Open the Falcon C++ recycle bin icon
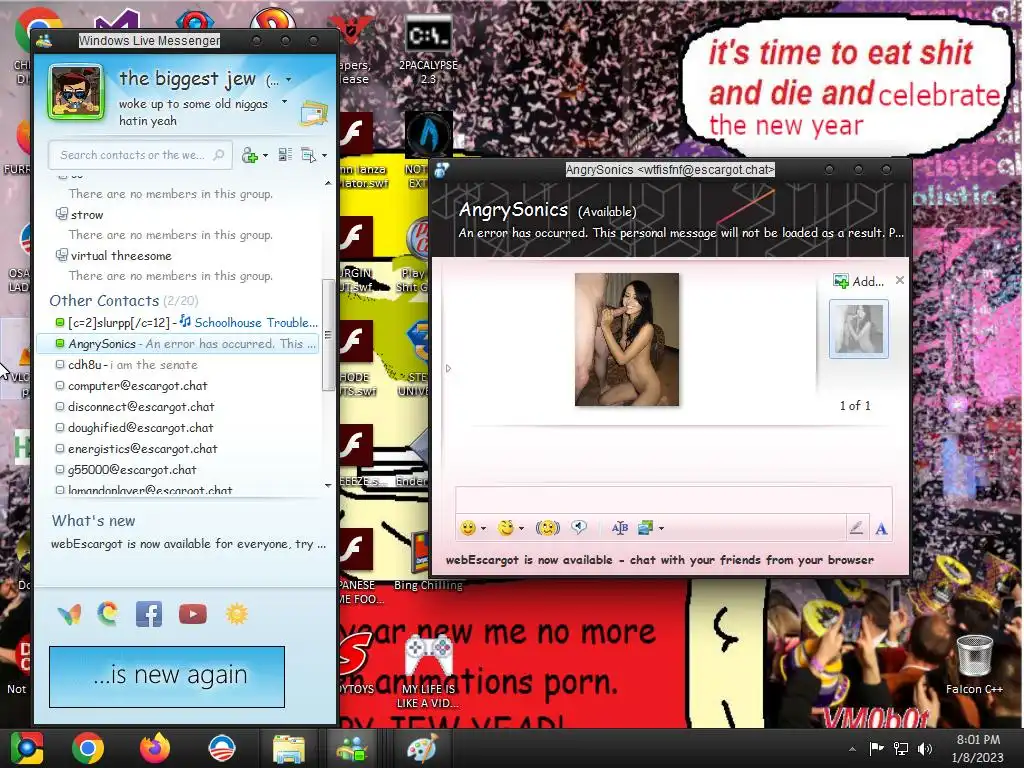Image resolution: width=1024 pixels, height=768 pixels. coord(974,663)
